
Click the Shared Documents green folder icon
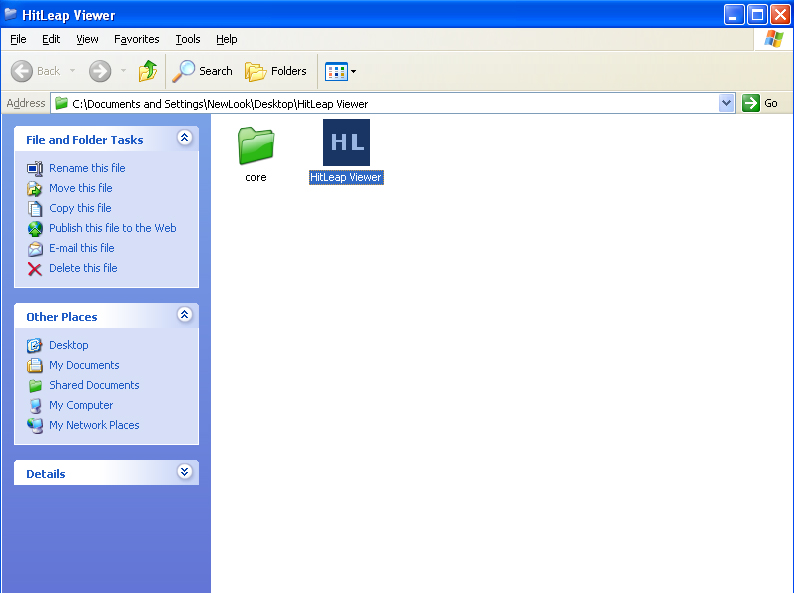[x=35, y=386]
